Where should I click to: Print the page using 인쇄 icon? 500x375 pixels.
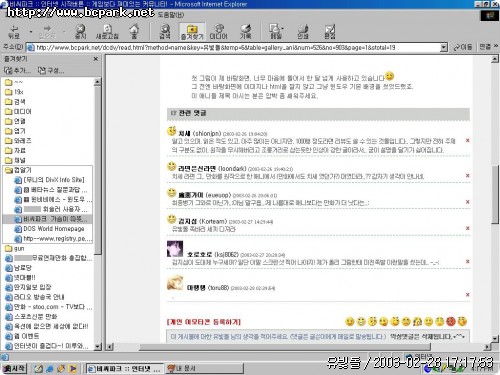[x=303, y=32]
